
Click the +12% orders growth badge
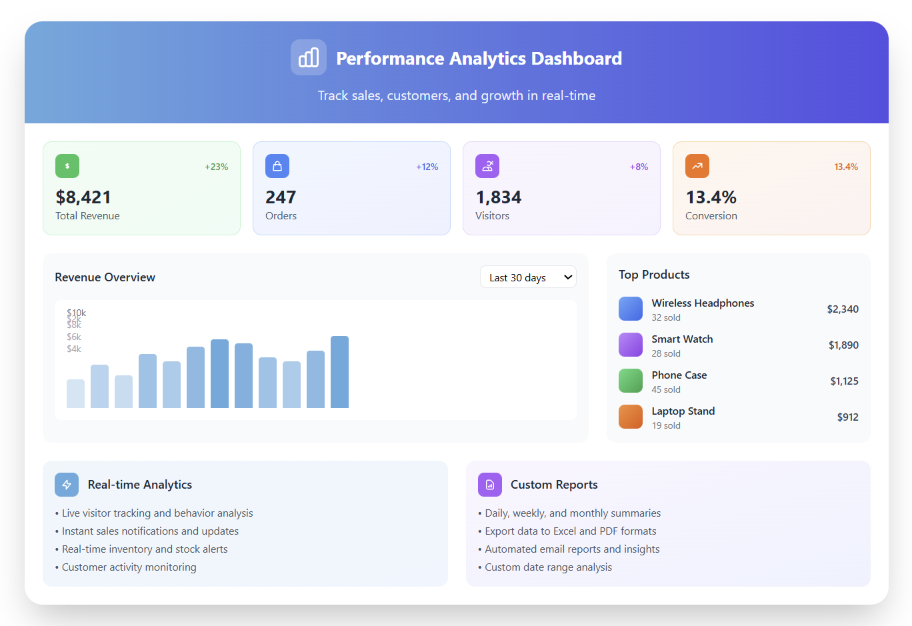tap(427, 167)
